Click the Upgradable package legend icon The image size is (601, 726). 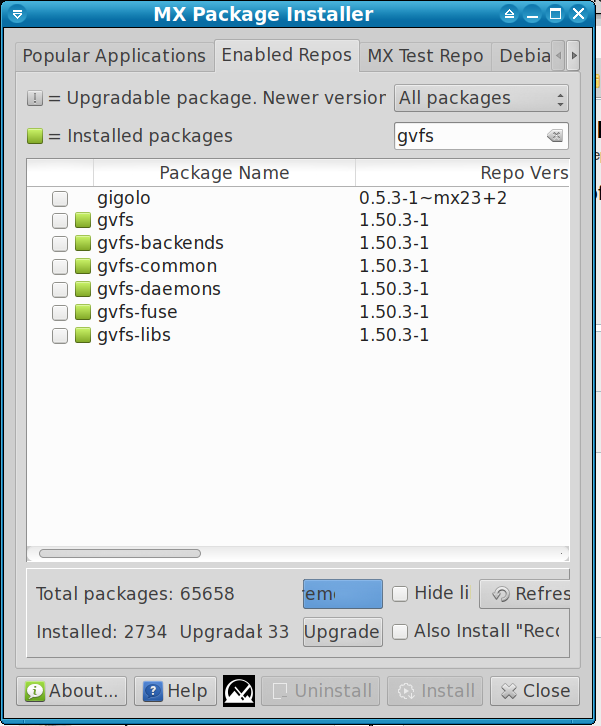(x=35, y=98)
